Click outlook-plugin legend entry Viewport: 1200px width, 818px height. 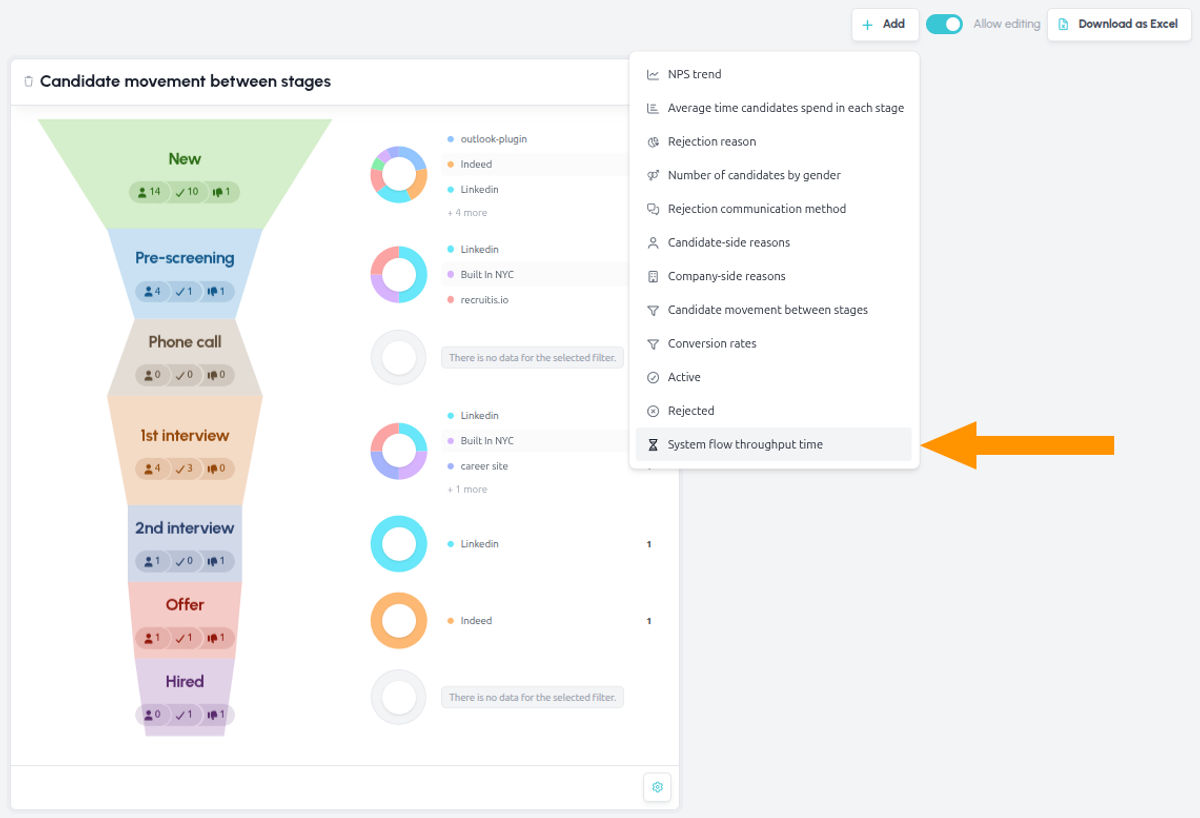click(487, 139)
